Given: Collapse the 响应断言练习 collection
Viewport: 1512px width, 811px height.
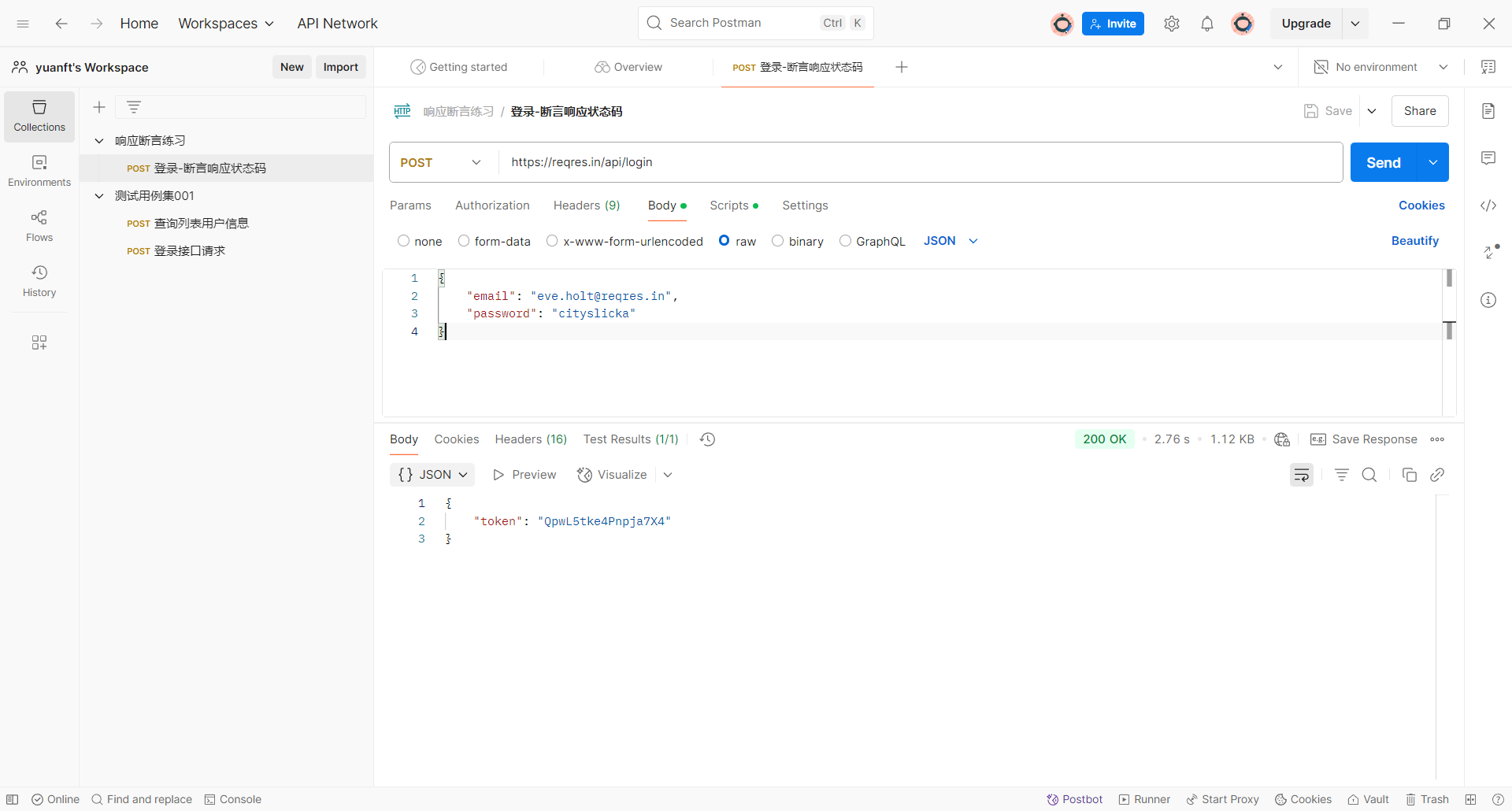Looking at the screenshot, I should (99, 141).
